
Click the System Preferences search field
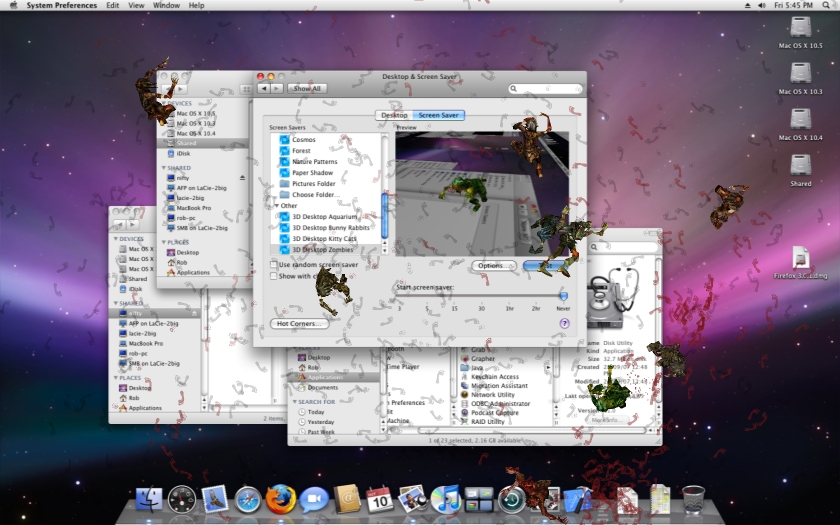point(545,88)
